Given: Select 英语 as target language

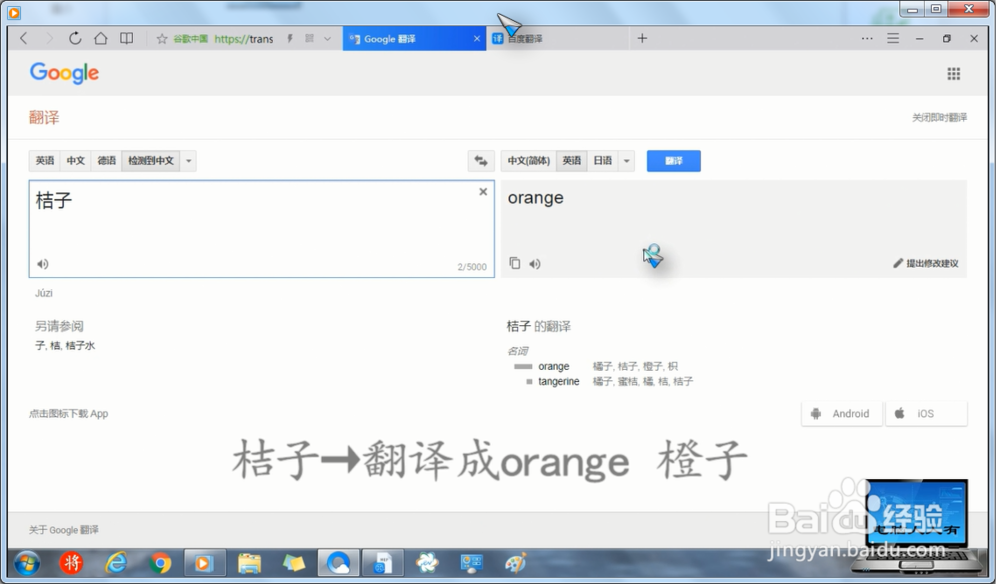Looking at the screenshot, I should pyautogui.click(x=572, y=161).
